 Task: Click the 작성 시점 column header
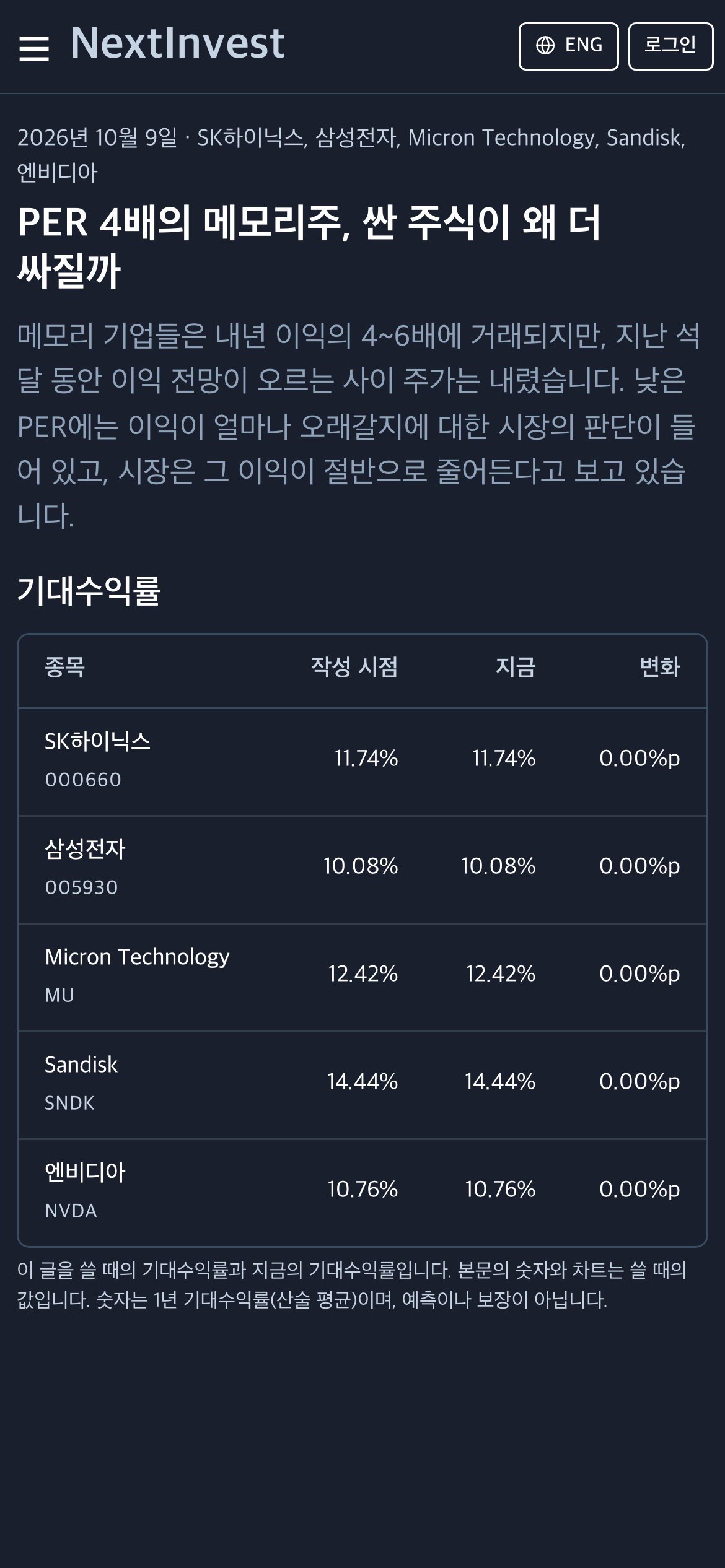point(354,667)
